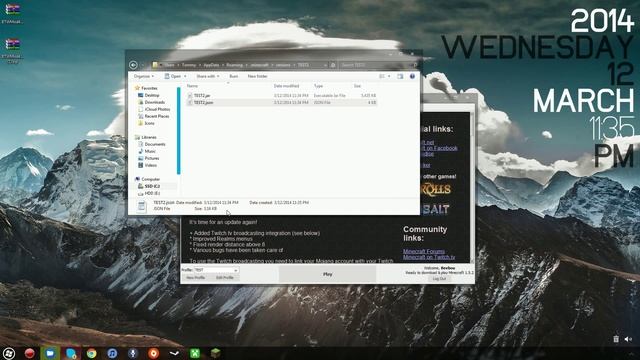The image size is (640, 360).
Task: Sort files by the Size column
Action: click(357, 86)
